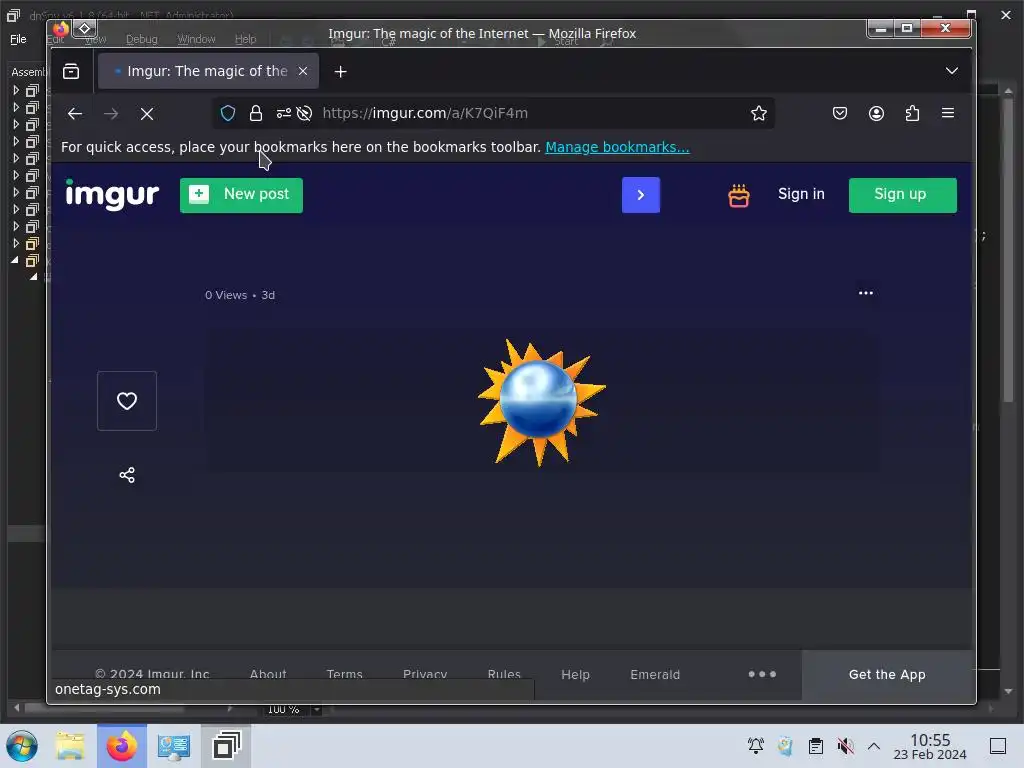The height and width of the screenshot is (768, 1024).
Task: Open a new tab with plus button
Action: pyautogui.click(x=340, y=71)
